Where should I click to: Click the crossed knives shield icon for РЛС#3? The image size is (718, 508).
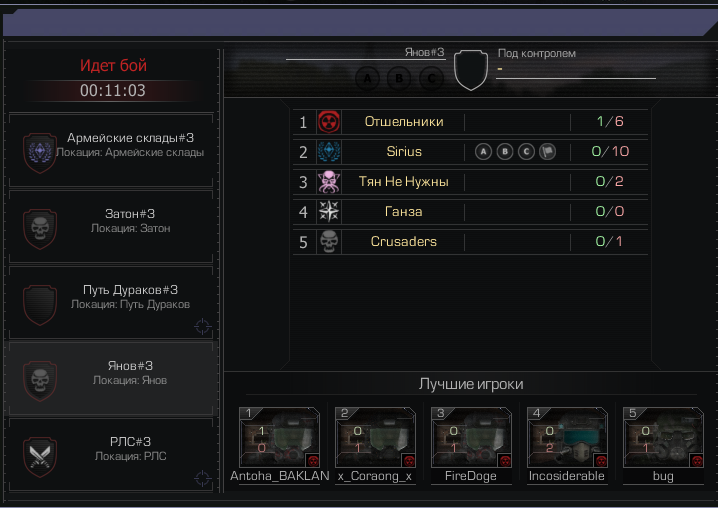pos(40,456)
